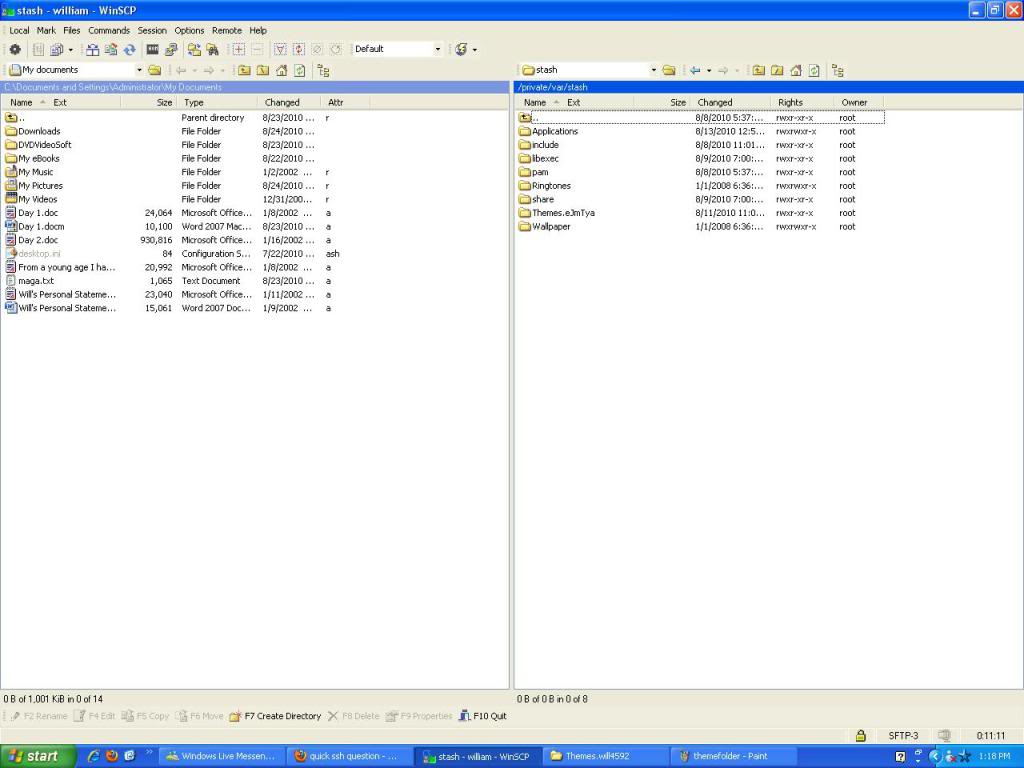1024x768 pixels.
Task: Click F10 Quit button
Action: (x=483, y=716)
